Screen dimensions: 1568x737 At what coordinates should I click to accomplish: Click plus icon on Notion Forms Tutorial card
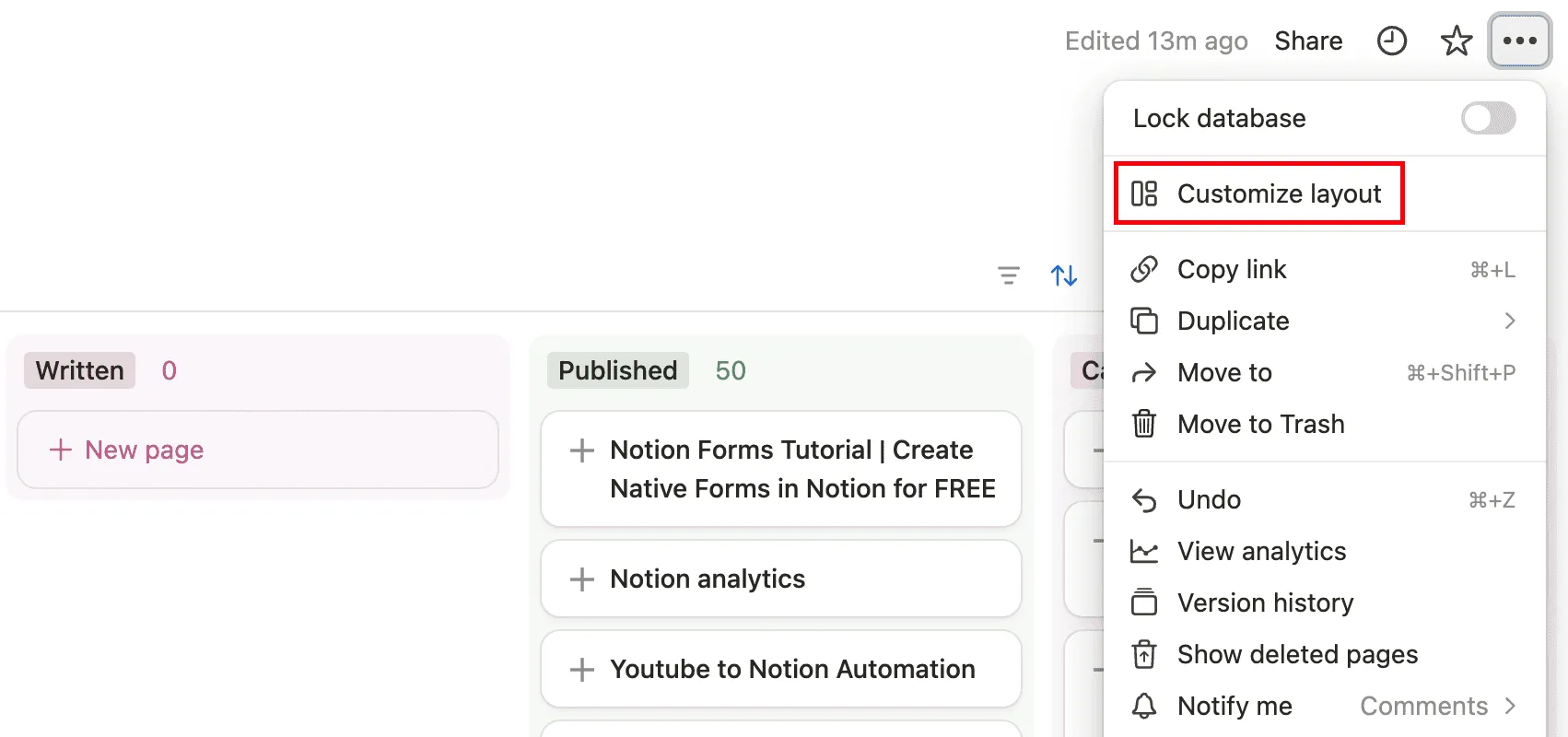[x=581, y=450]
